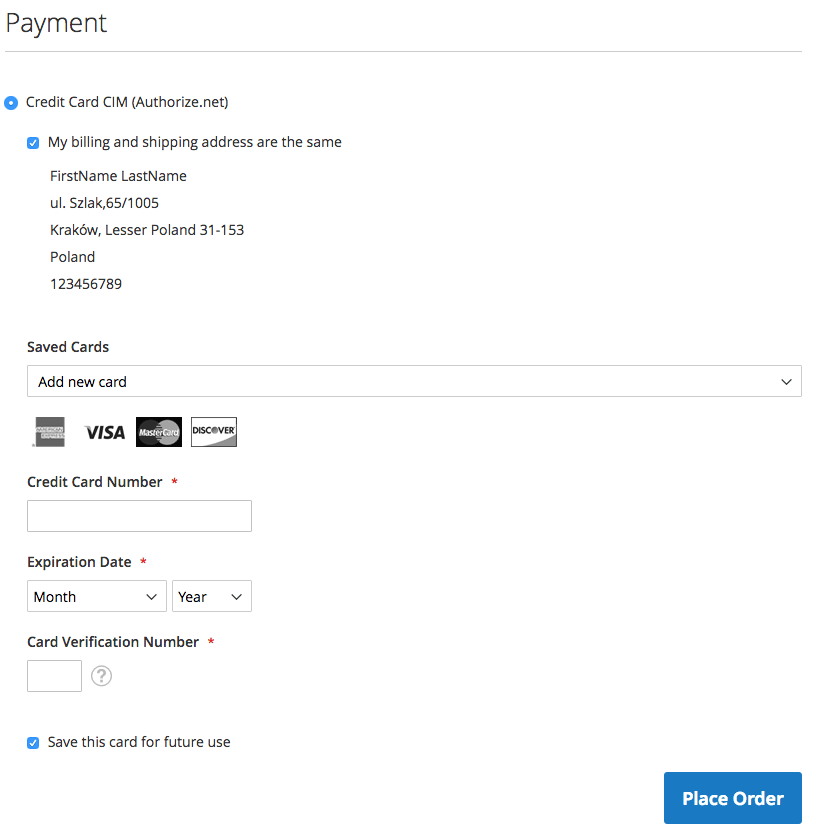Image resolution: width=816 pixels, height=835 pixels.
Task: Click the Credit Card Number field label
Action: (94, 482)
